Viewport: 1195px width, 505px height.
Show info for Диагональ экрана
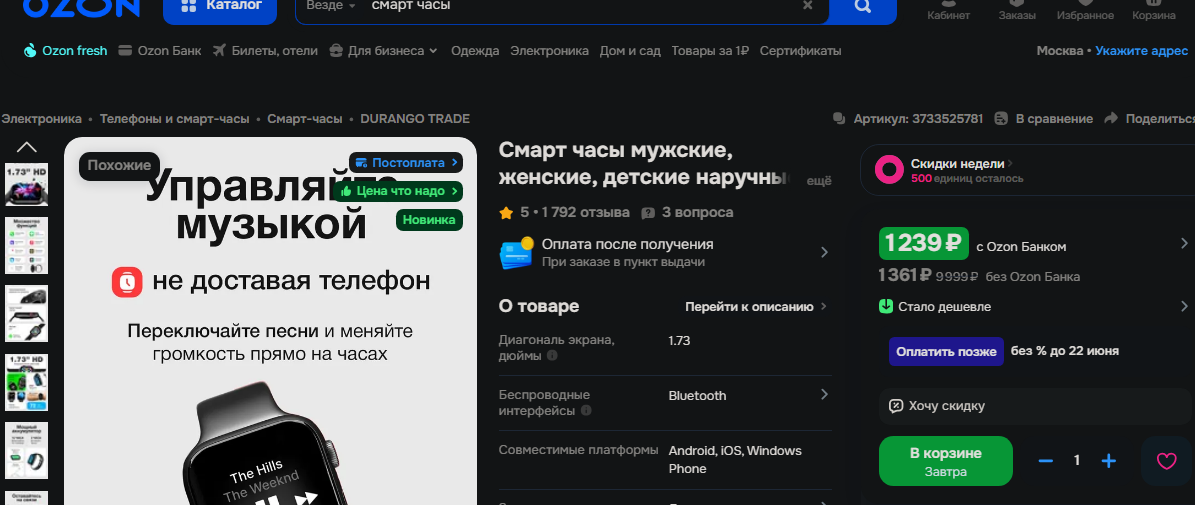coord(552,356)
